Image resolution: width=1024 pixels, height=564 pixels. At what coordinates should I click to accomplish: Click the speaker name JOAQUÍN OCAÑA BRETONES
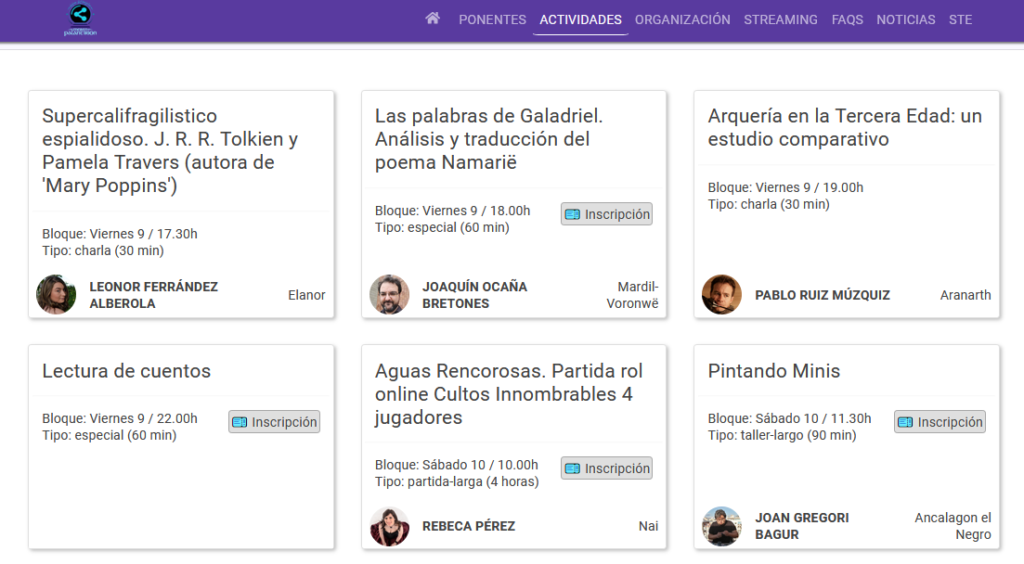(x=474, y=295)
